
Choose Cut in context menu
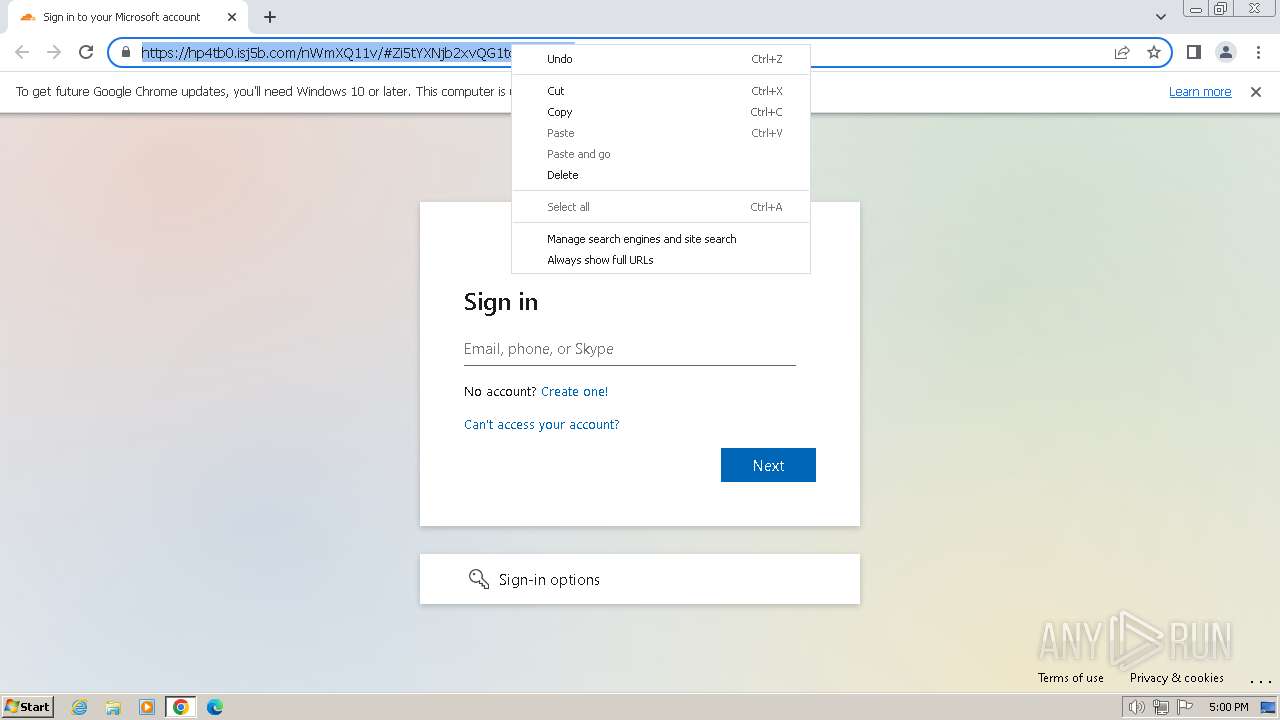660,91
